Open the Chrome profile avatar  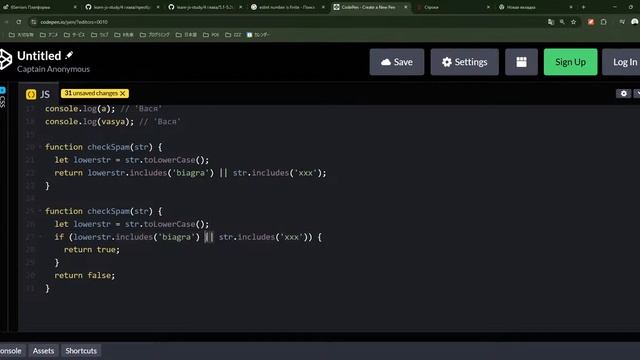635,22
